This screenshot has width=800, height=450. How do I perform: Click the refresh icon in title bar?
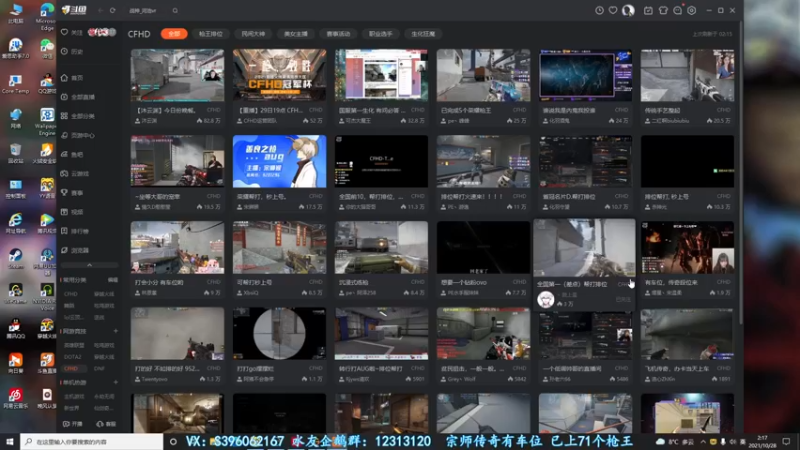coord(112,10)
